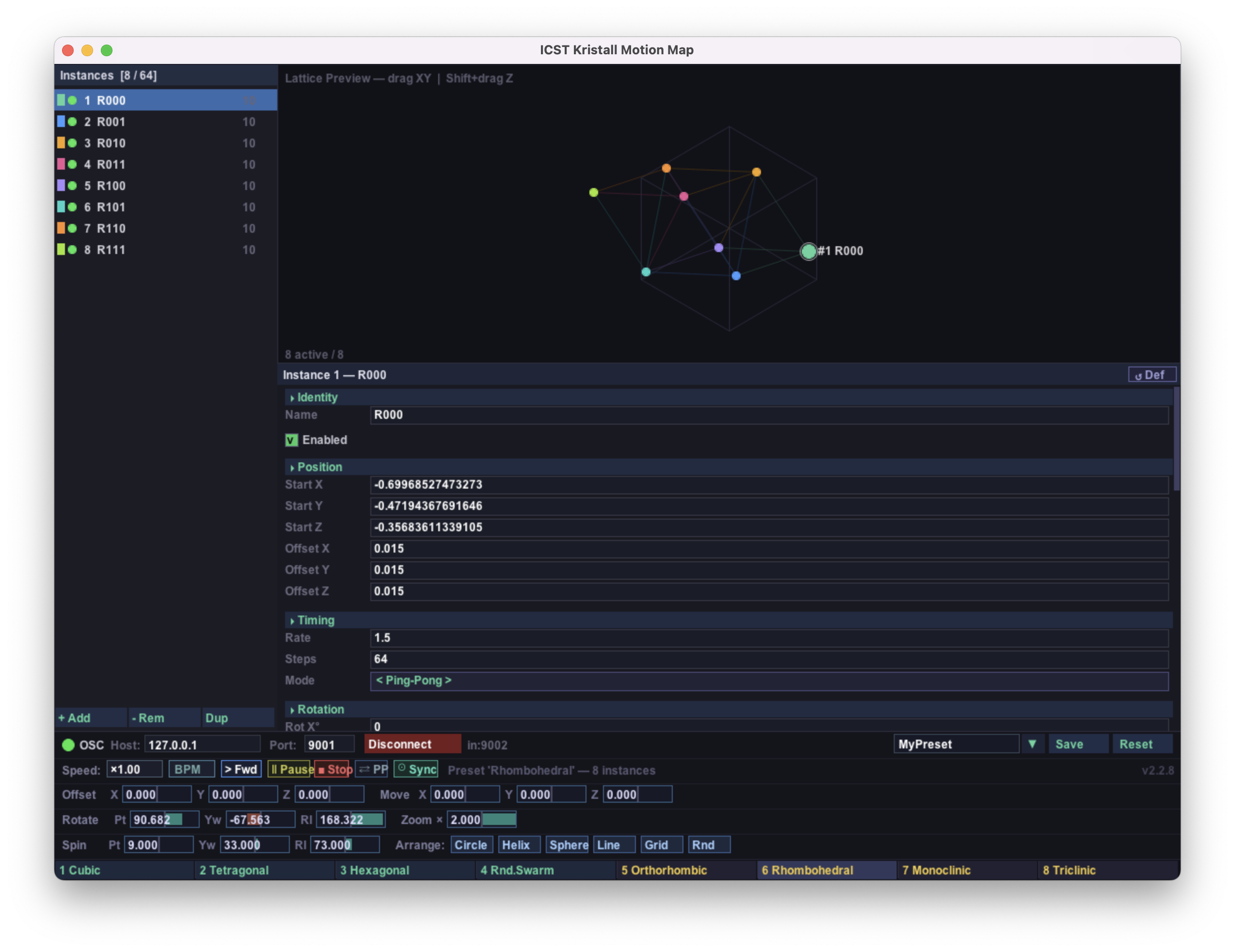The height and width of the screenshot is (952, 1235).
Task: Collapse the Timing section
Action: [x=728, y=620]
